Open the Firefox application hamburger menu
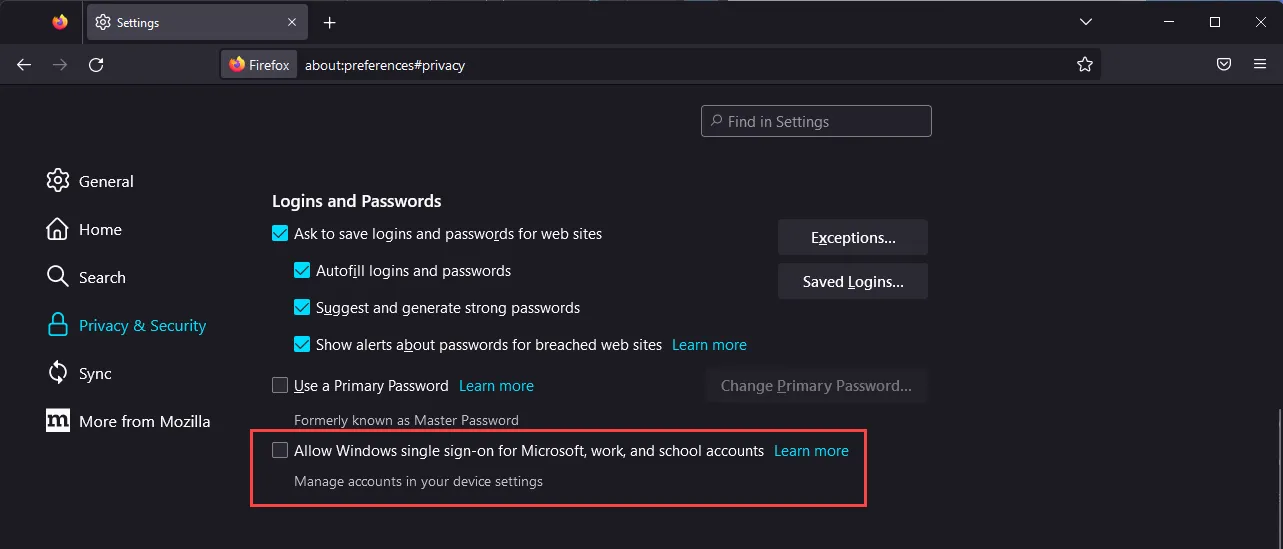Screen dimensions: 1283x549 [x=1260, y=65]
